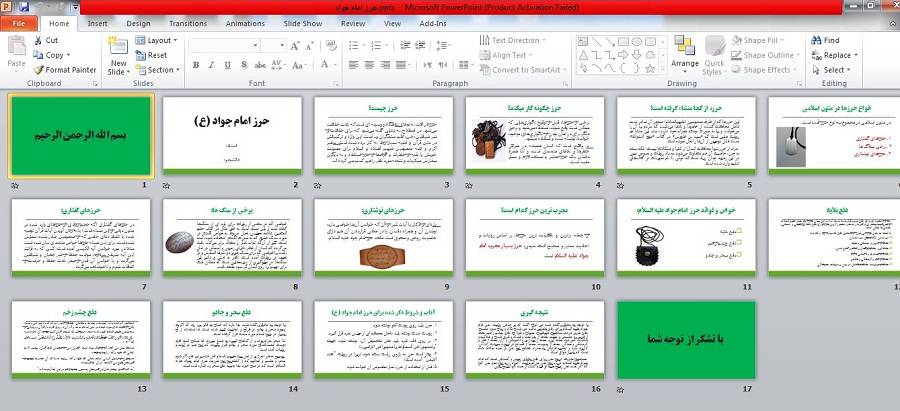The width and height of the screenshot is (900, 411).
Task: Open the font size combo box
Action: click(273, 45)
